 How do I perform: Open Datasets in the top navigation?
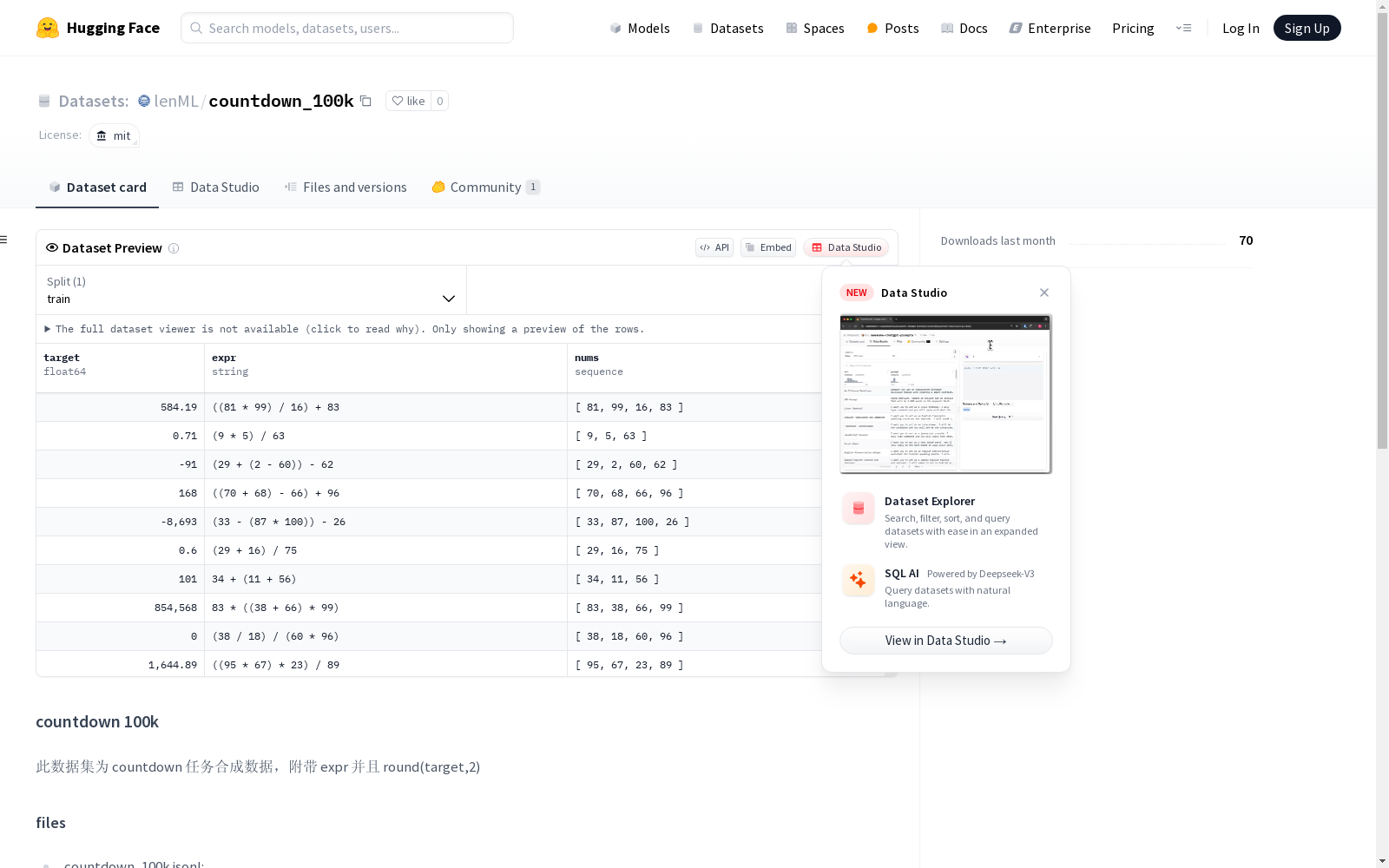727,29
